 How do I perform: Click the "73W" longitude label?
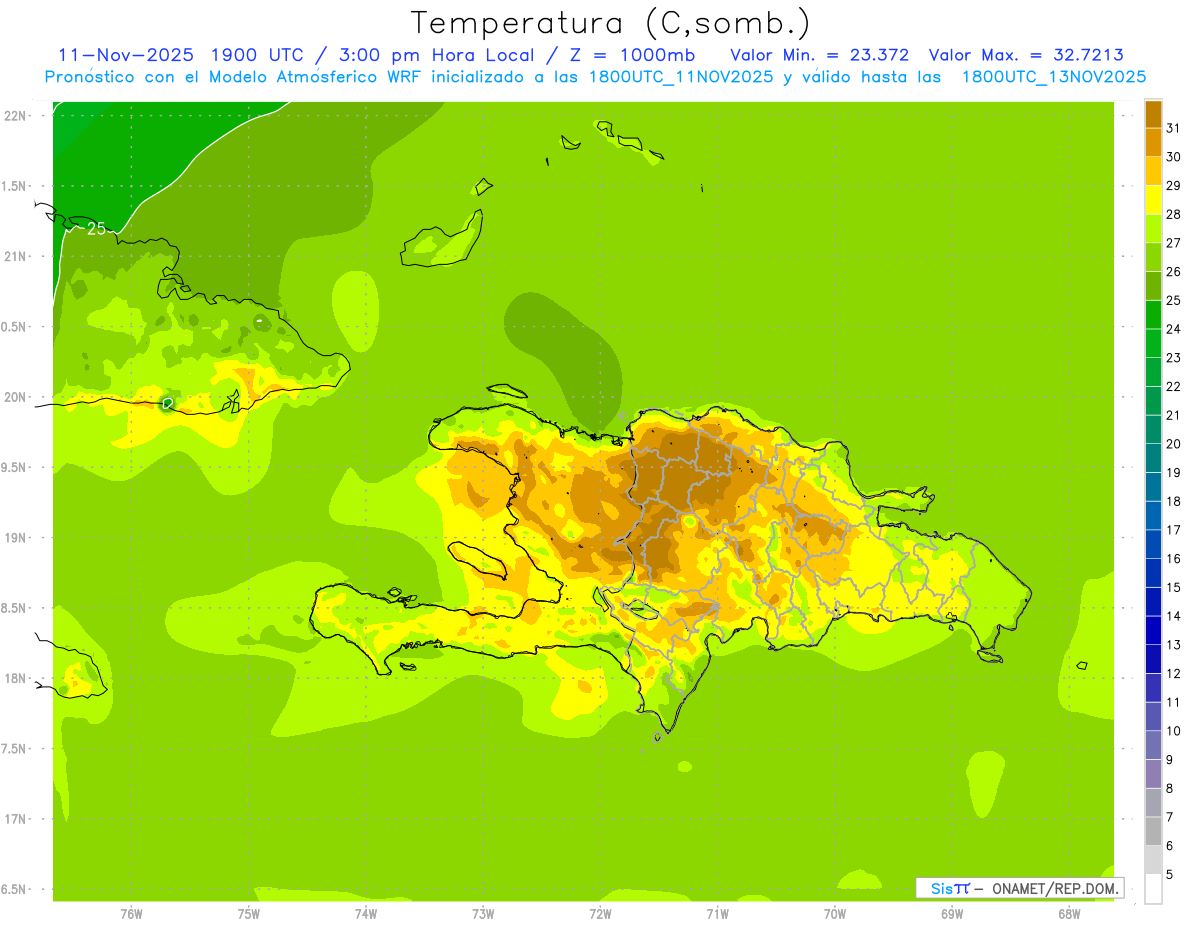coord(483,914)
